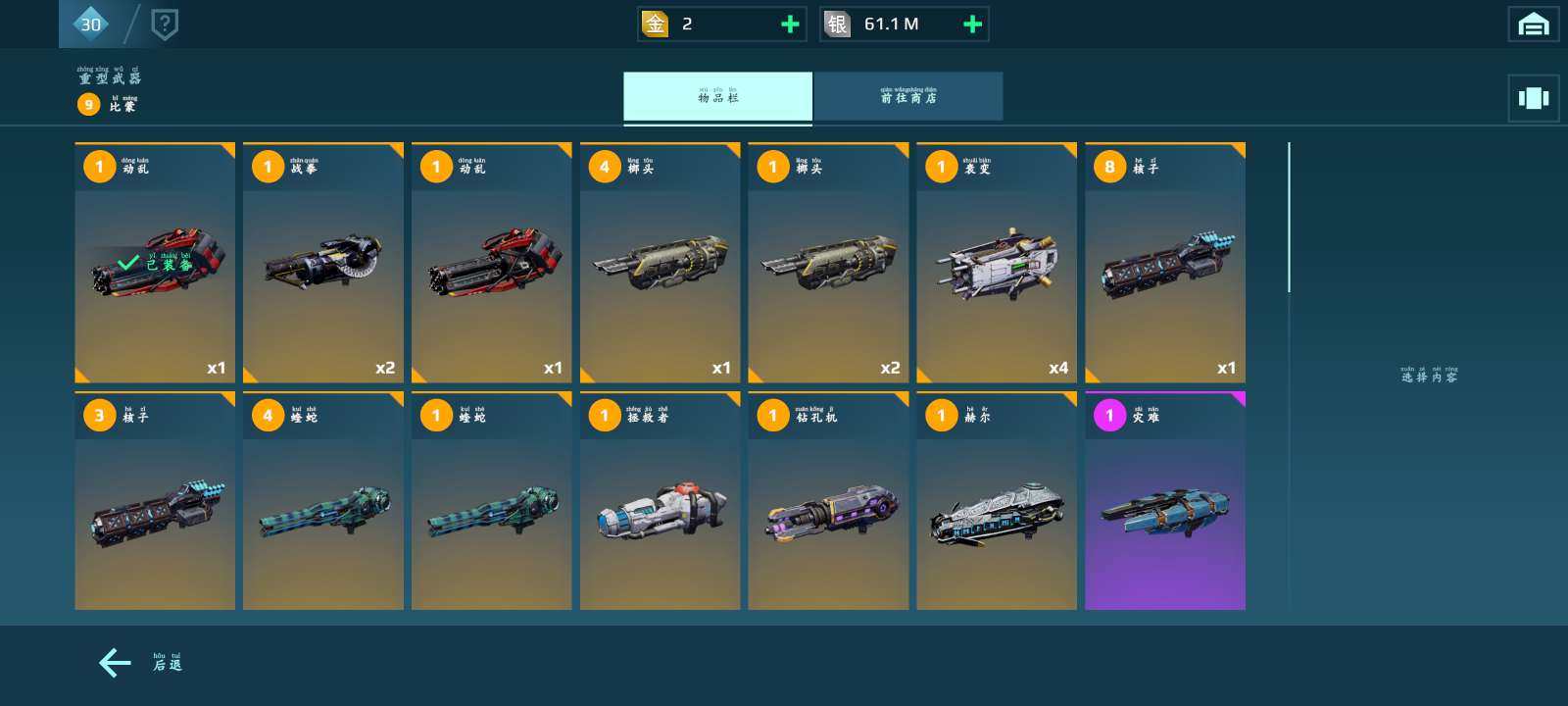The height and width of the screenshot is (706, 1568).
Task: Select the 赫尔 weapon card
Action: 997,501
